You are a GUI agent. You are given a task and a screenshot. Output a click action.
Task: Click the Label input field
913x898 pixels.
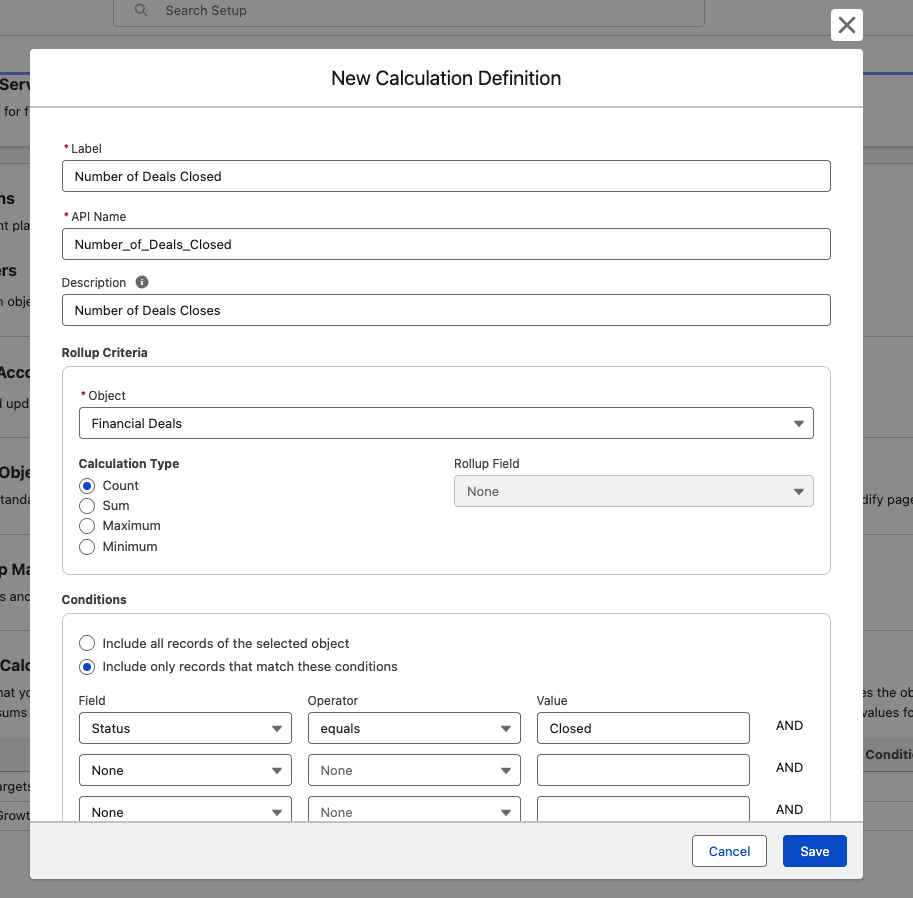446,176
